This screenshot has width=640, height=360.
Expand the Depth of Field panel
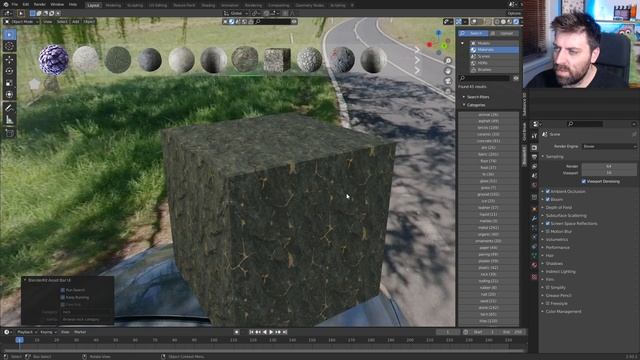point(558,207)
